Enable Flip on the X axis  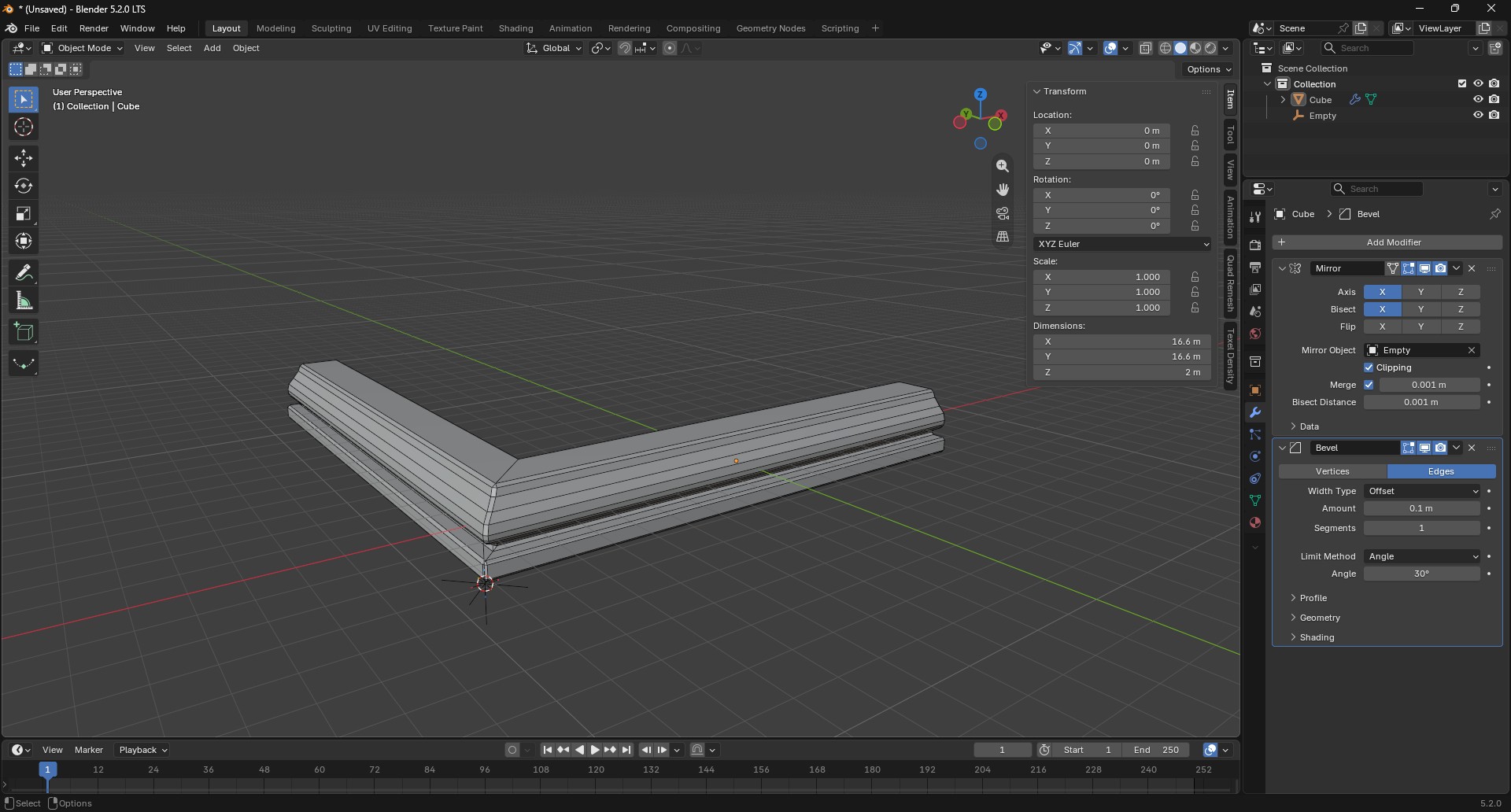(x=1383, y=327)
